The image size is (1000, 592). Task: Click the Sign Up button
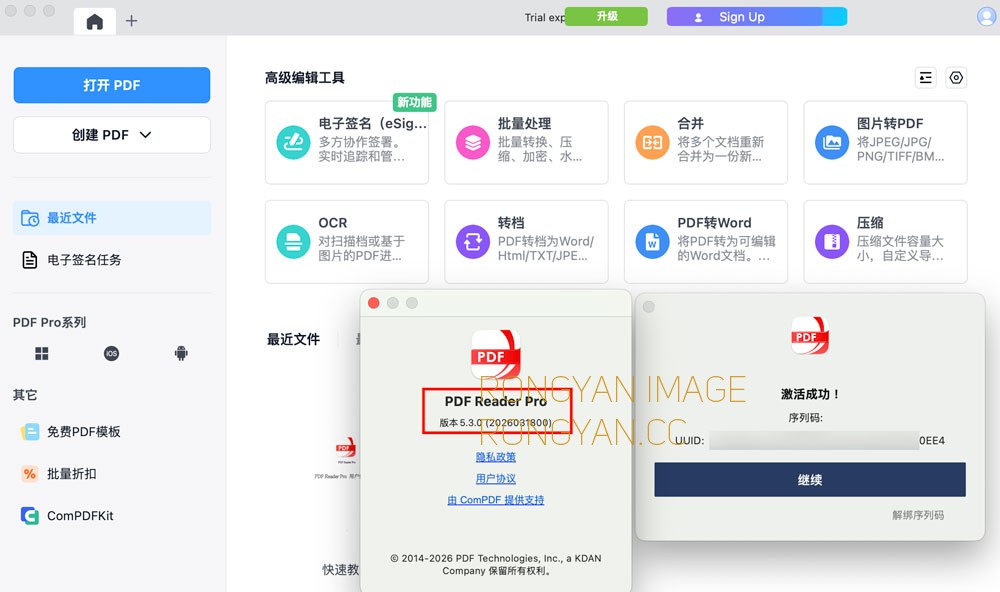click(x=756, y=17)
